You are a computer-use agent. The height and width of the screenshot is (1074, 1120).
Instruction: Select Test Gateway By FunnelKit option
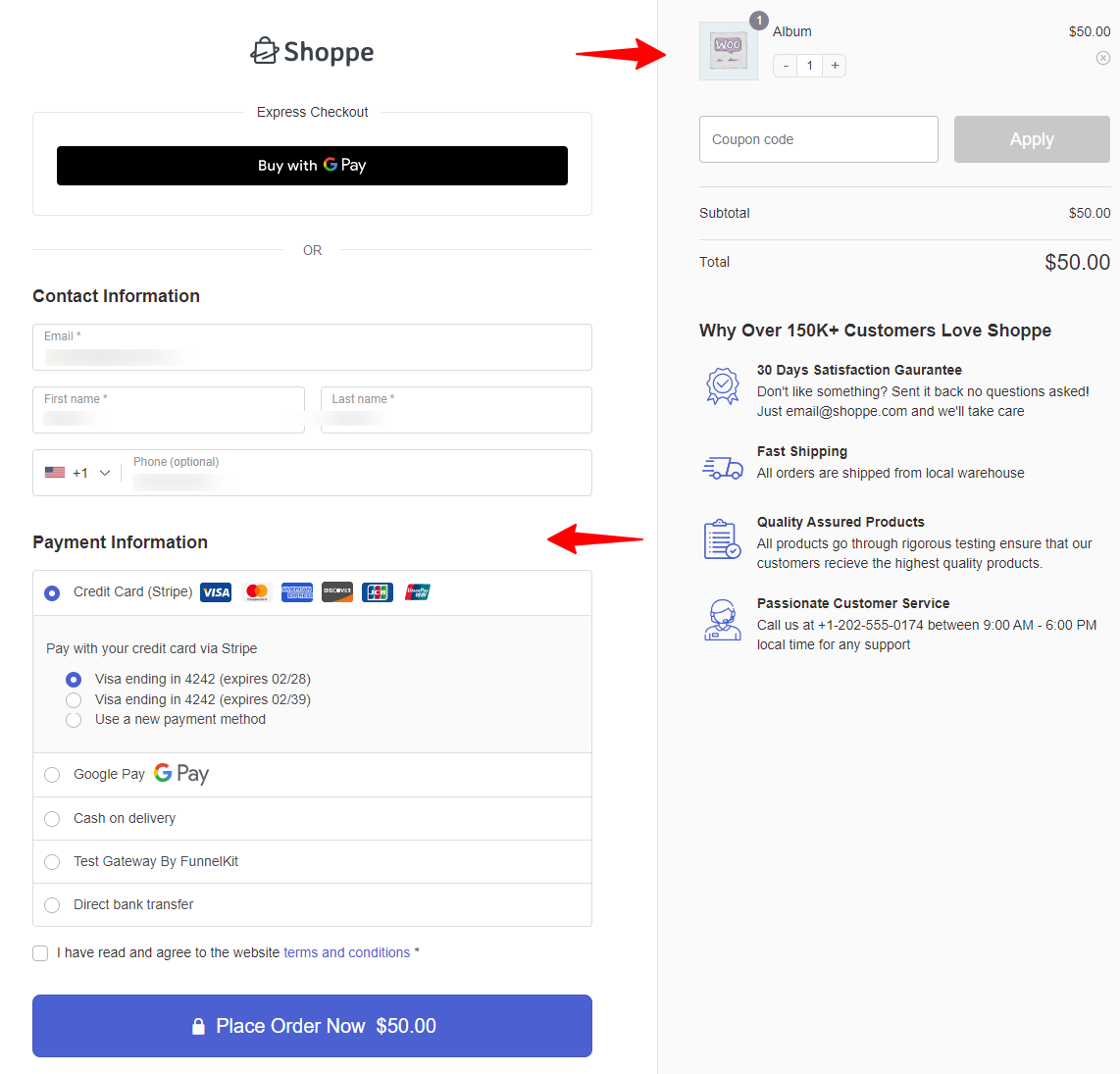pyautogui.click(x=52, y=862)
